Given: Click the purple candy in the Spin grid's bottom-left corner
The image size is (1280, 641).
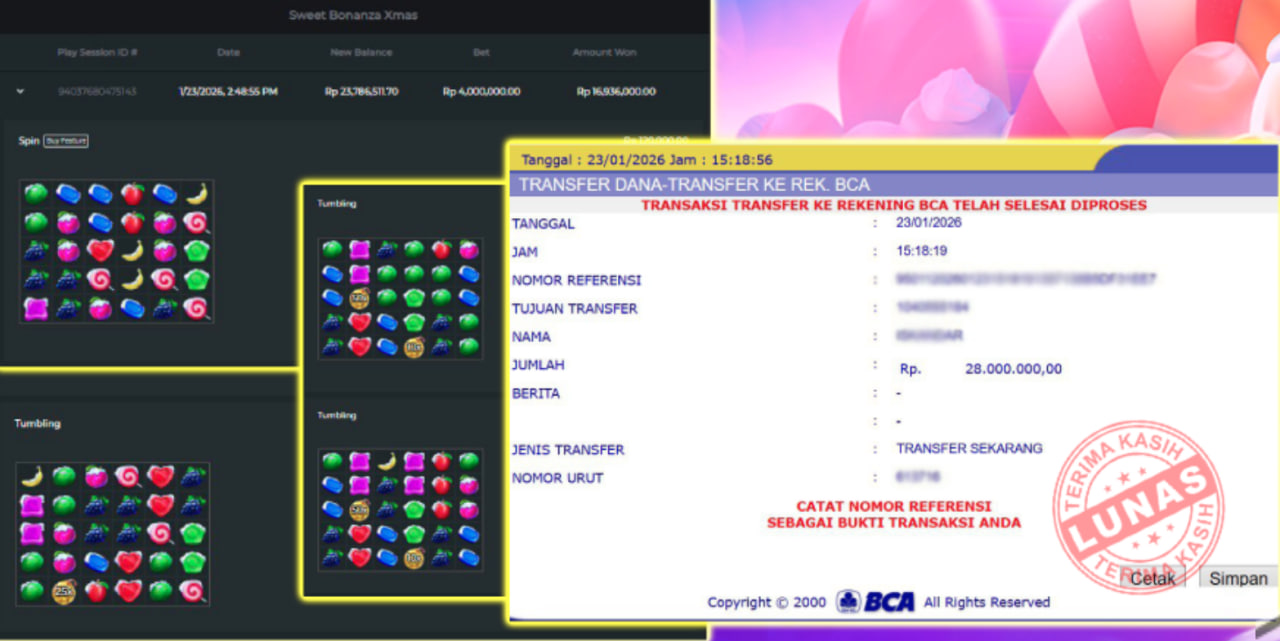Looking at the screenshot, I should coord(36,308).
